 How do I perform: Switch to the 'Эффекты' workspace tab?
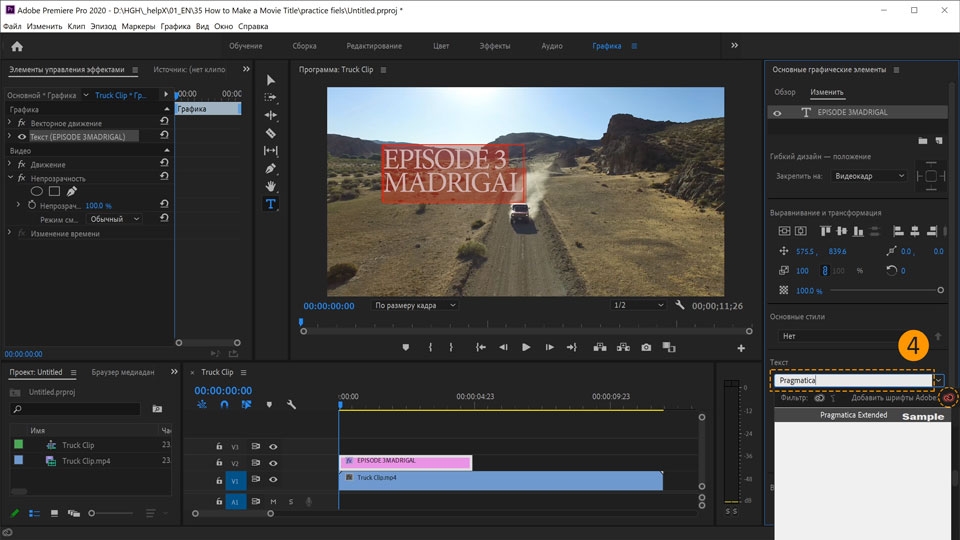pyautogui.click(x=494, y=46)
